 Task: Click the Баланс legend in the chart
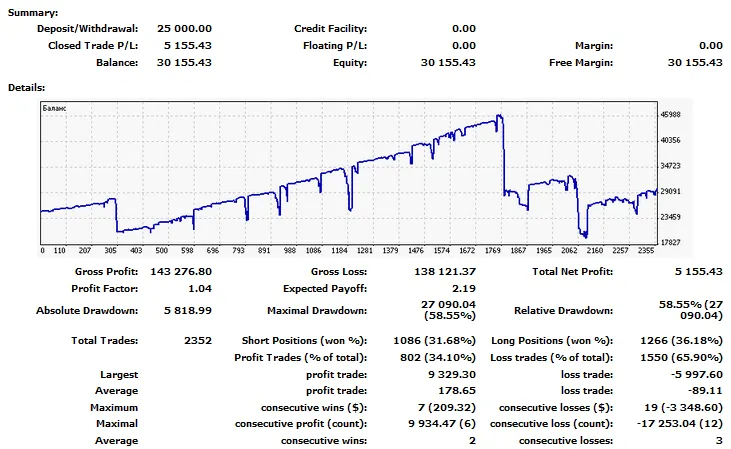click(56, 108)
